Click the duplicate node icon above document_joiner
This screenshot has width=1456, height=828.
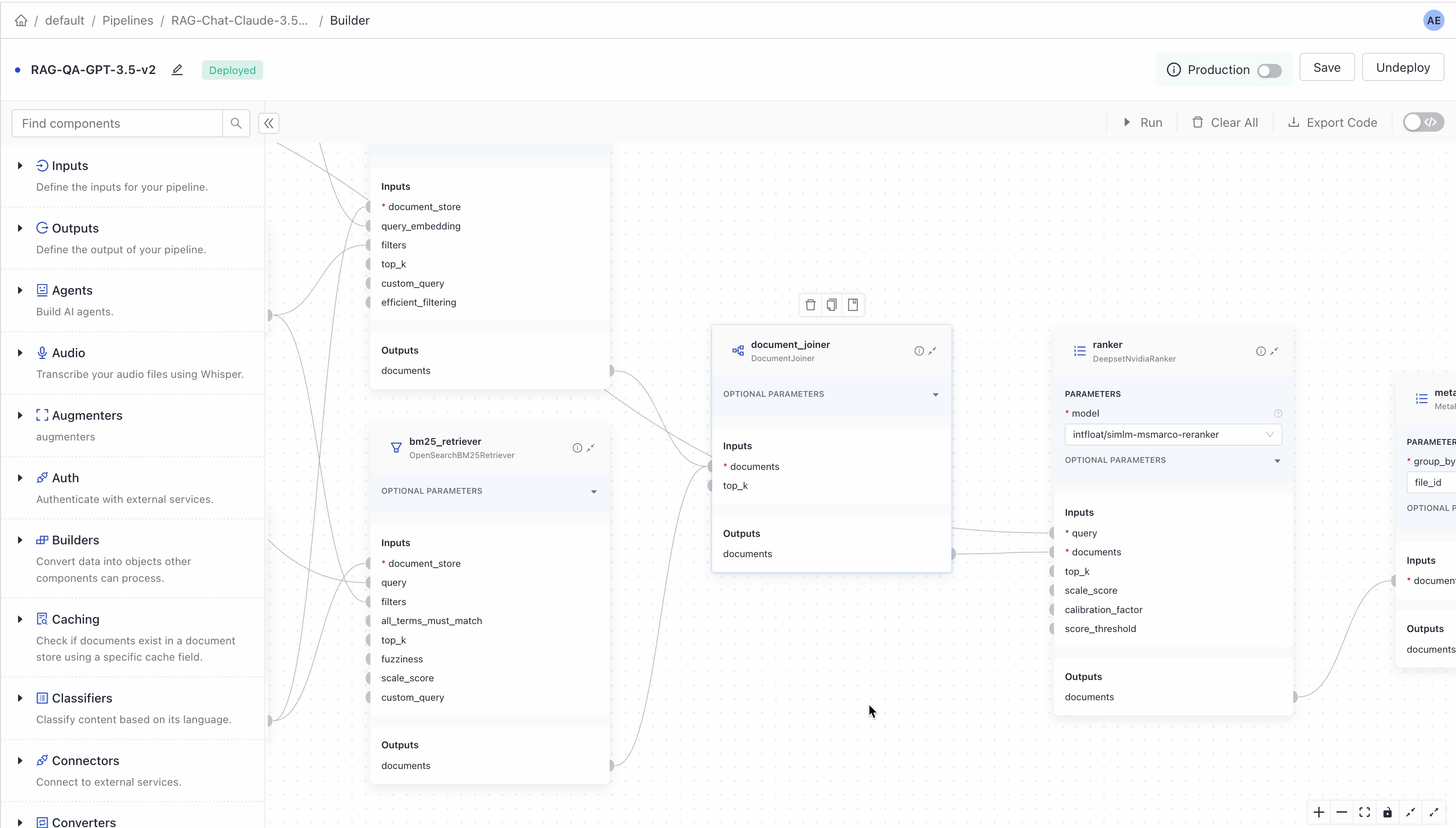pos(831,305)
